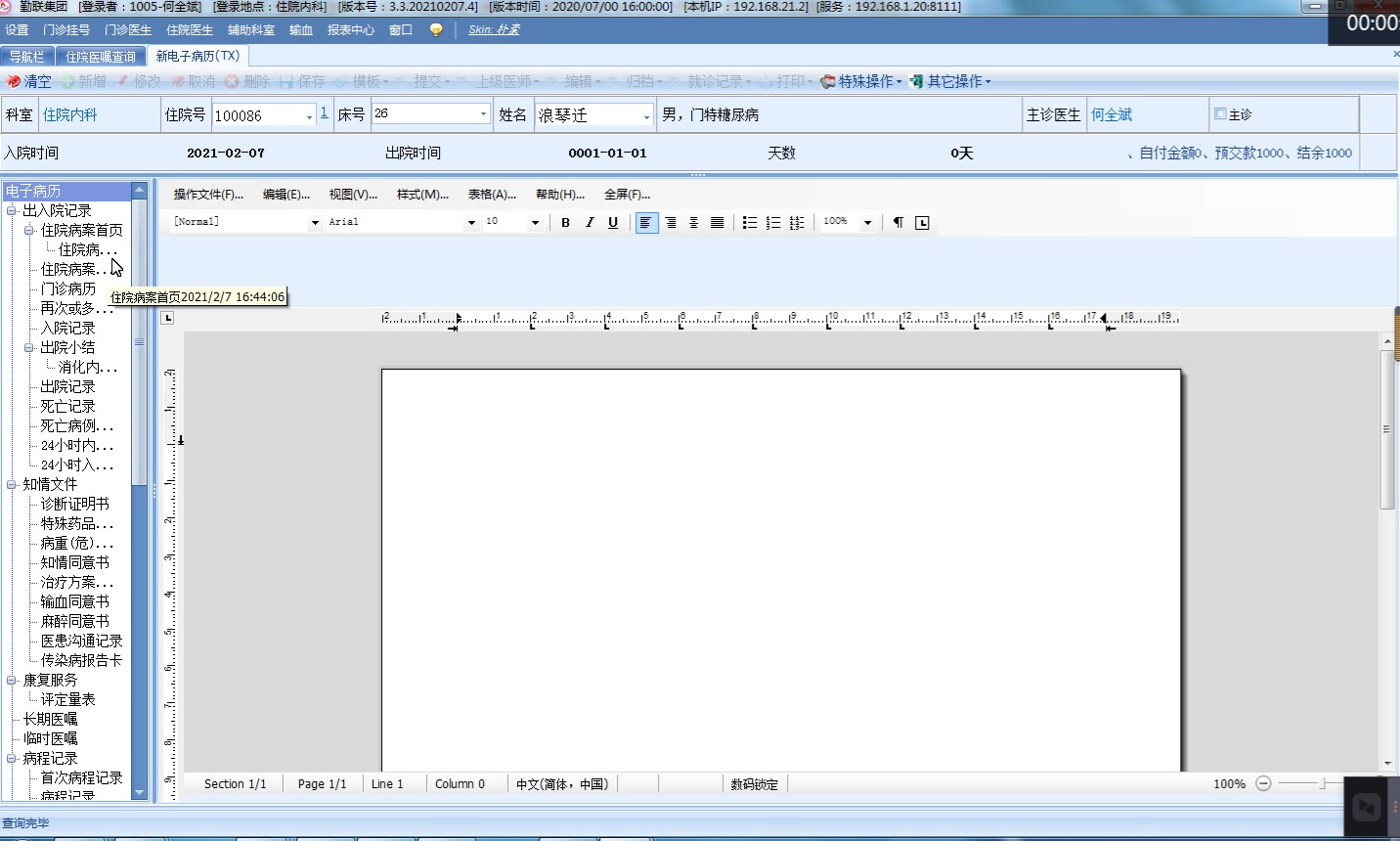Select 门诊病历 in the tree
The width and height of the screenshot is (1400, 841).
pyautogui.click(x=68, y=288)
